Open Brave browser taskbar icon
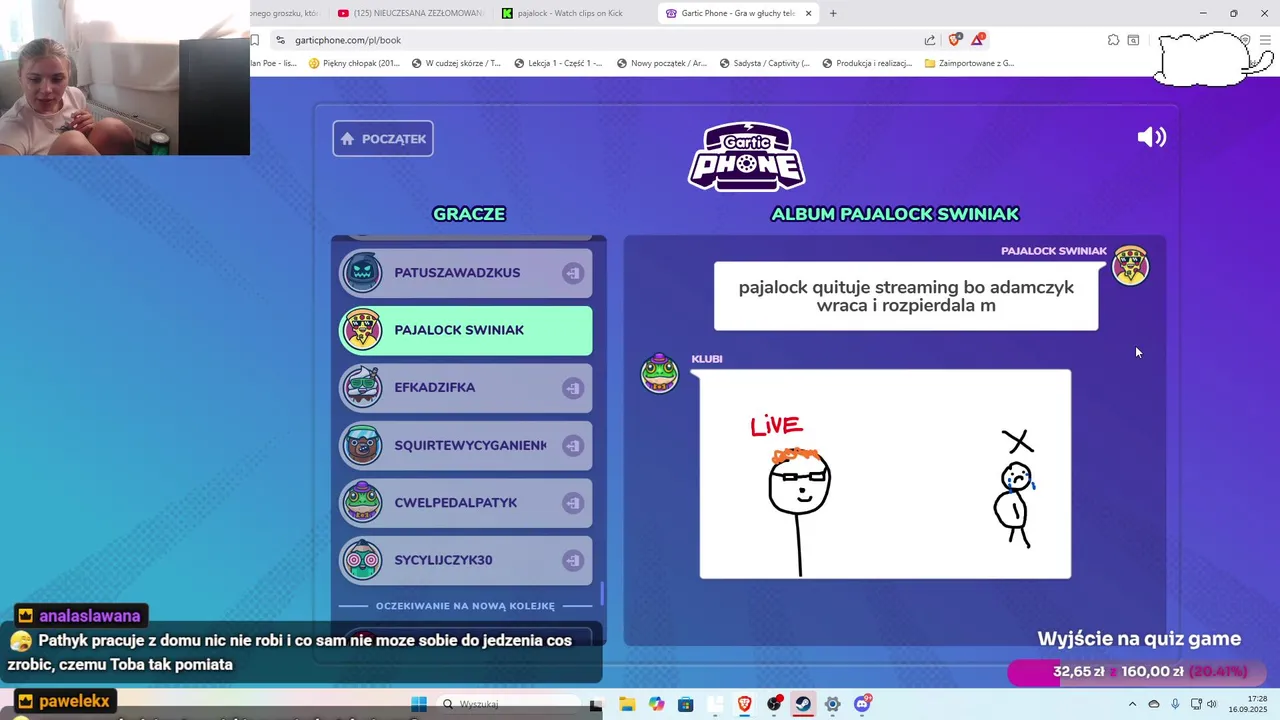The height and width of the screenshot is (720, 1280). tap(744, 704)
